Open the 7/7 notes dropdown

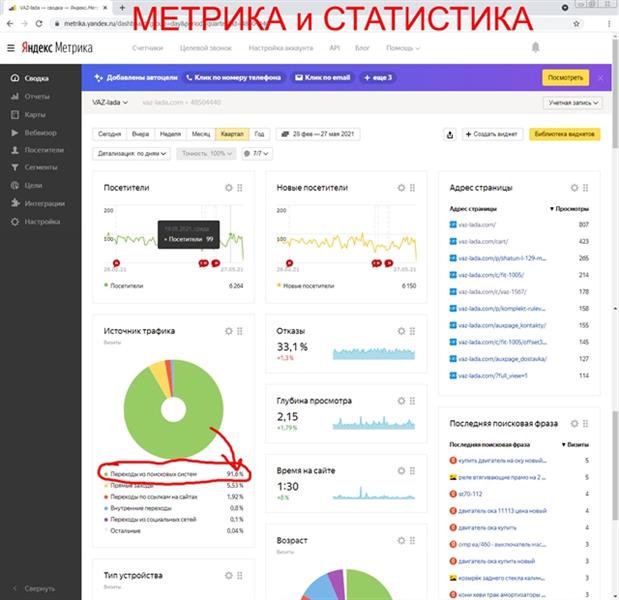(x=257, y=154)
